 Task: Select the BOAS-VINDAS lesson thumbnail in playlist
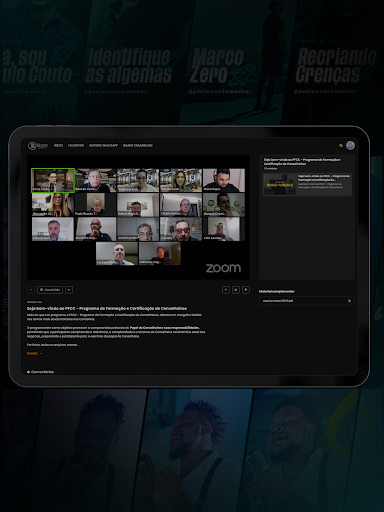[x=280, y=184]
